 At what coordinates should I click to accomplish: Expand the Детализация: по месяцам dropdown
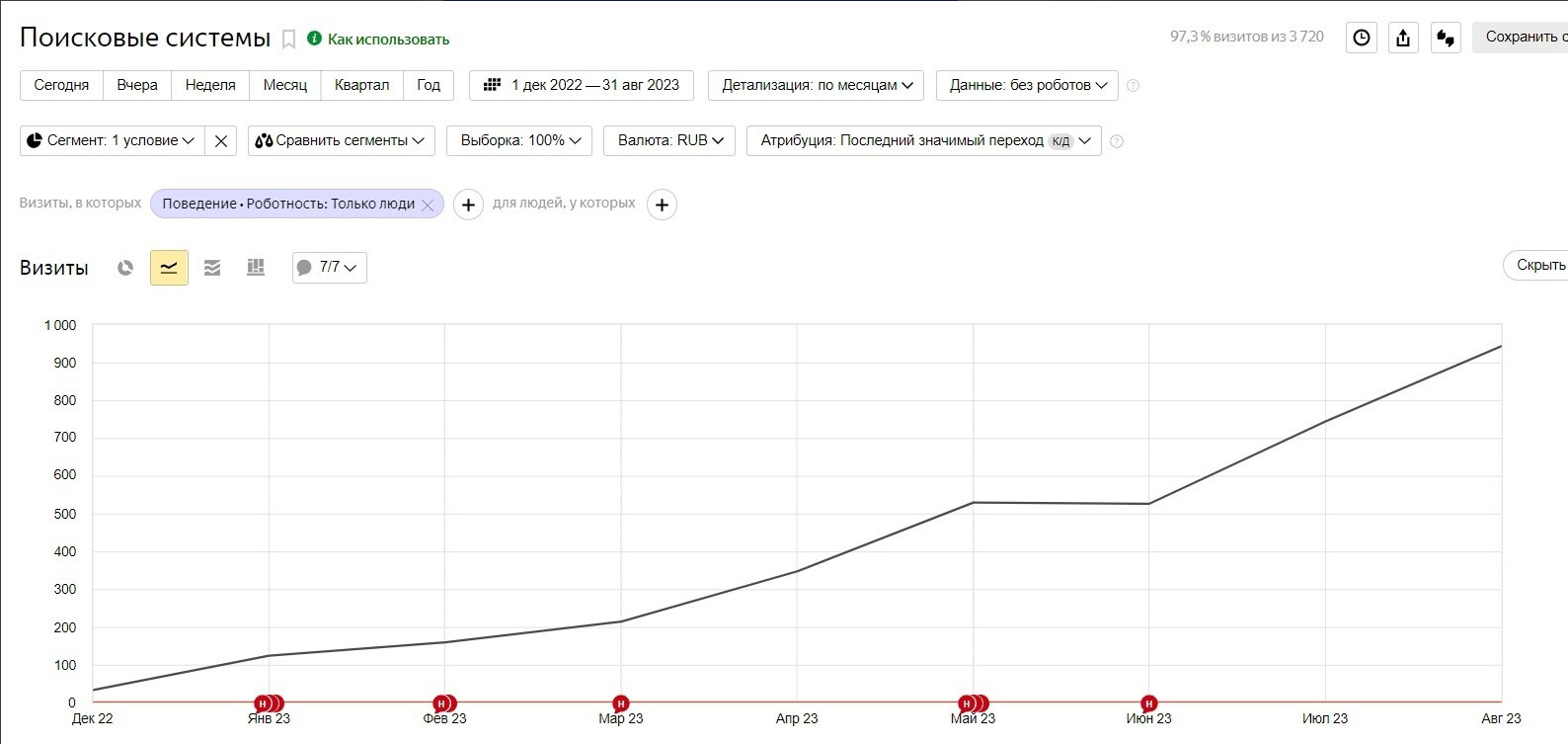pyautogui.click(x=817, y=85)
